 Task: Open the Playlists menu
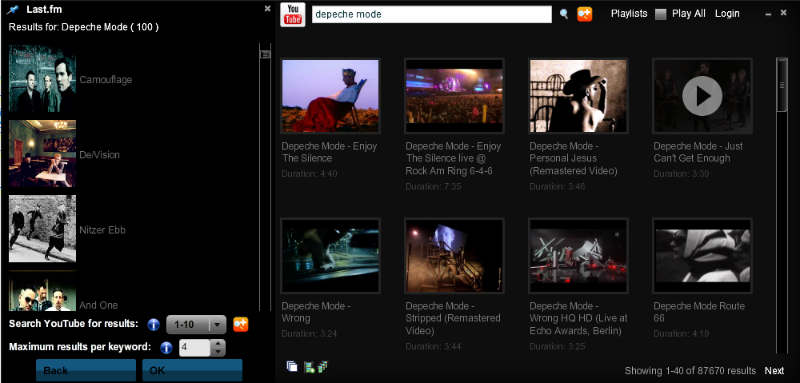[x=629, y=14]
